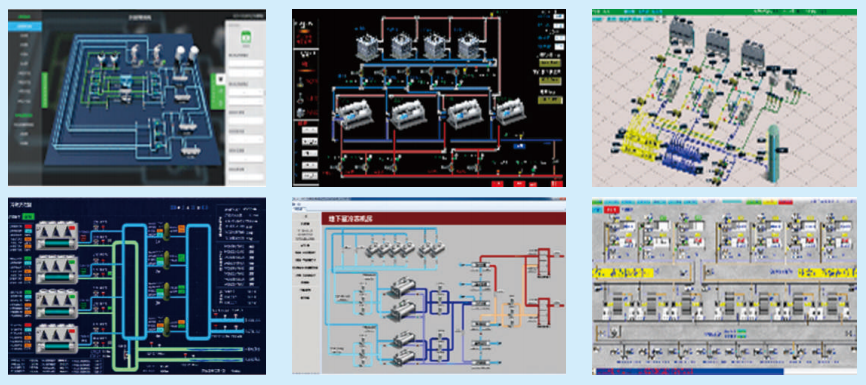The image size is (866, 385).
Task: Select the third cooling tower in the black schematic panel
Action: (x=435, y=46)
